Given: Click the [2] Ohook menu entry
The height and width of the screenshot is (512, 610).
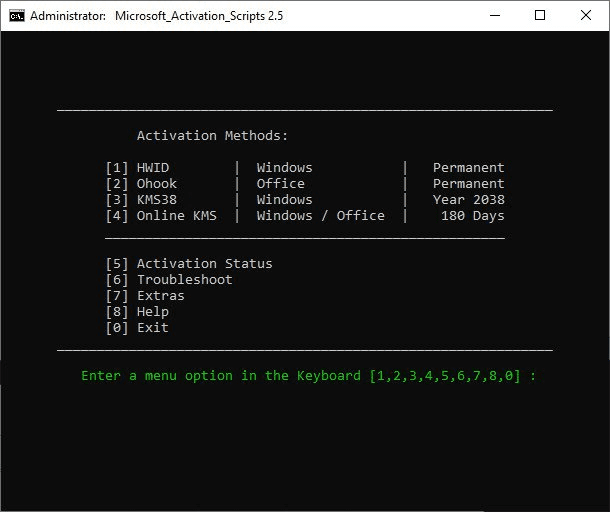Looking at the screenshot, I should tap(141, 184).
